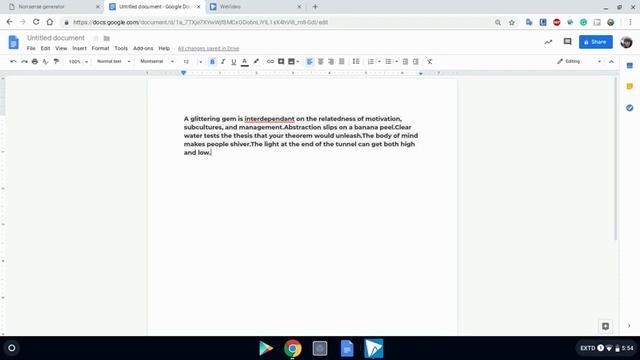Open the insert image dropdown
The width and height of the screenshot is (640, 360).
point(293,62)
